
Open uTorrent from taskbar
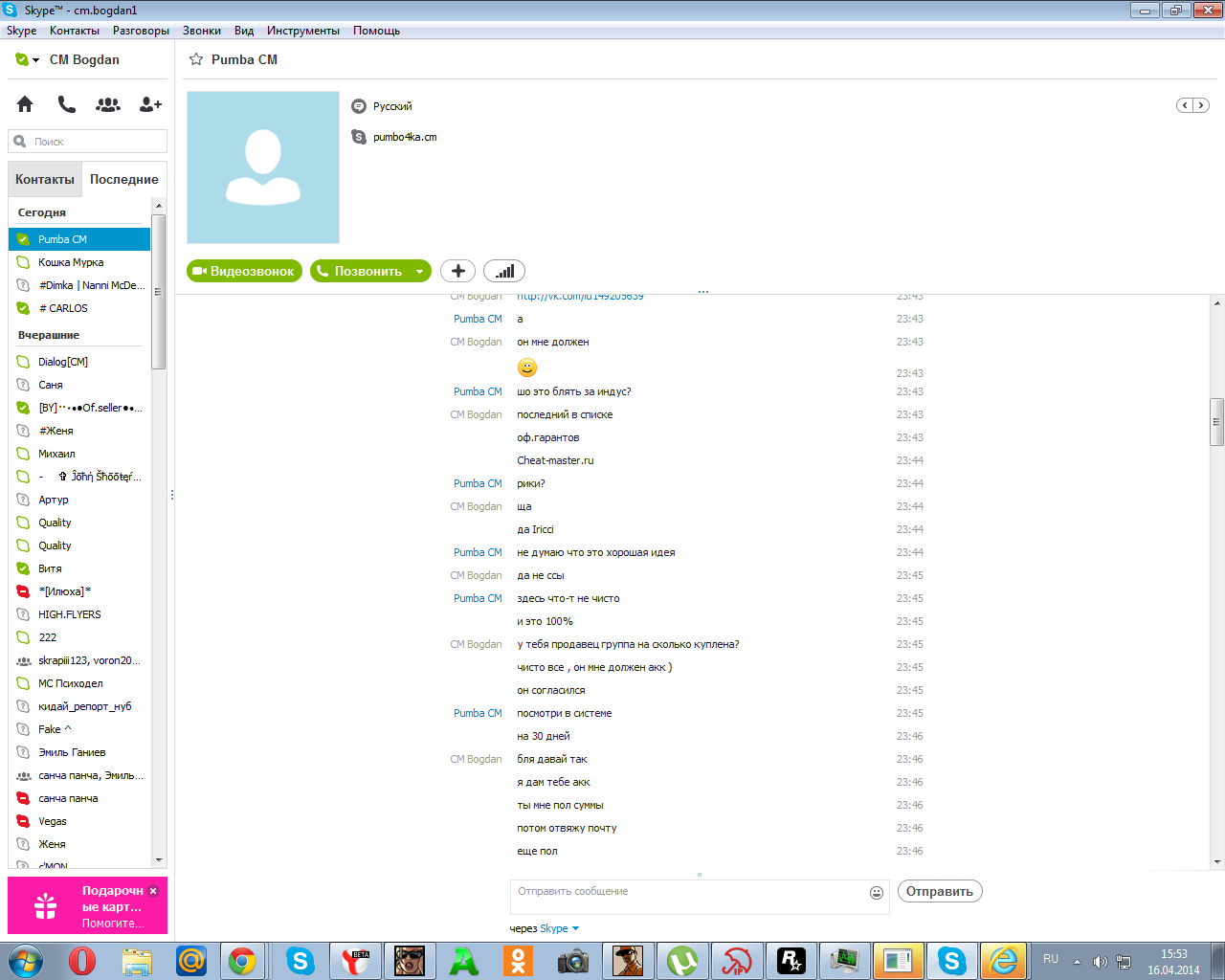point(682,960)
